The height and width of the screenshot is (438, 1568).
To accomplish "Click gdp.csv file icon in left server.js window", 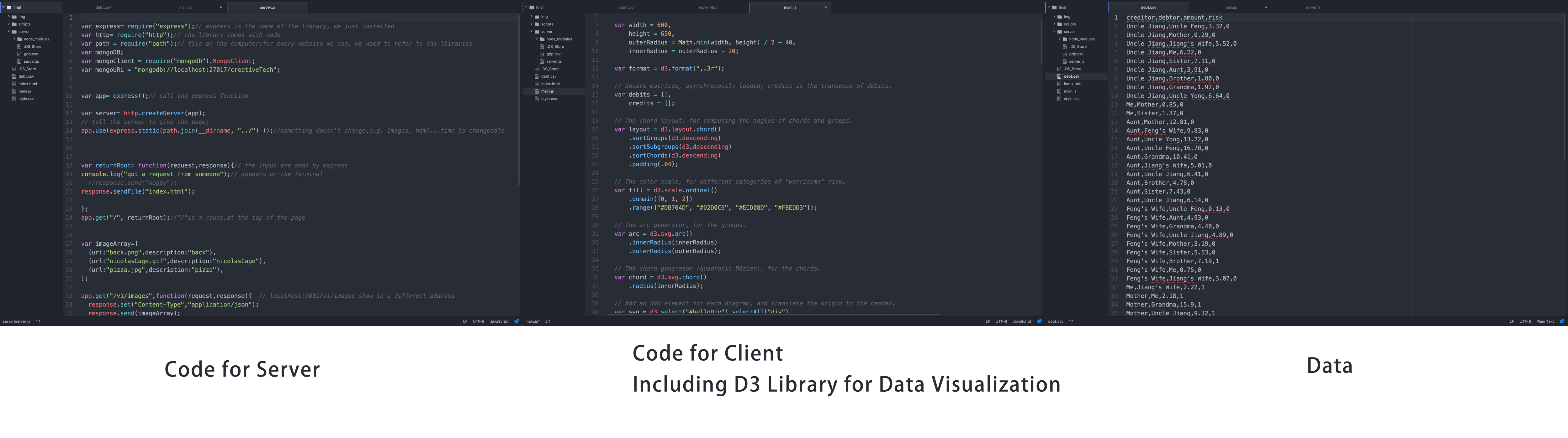I will pyautogui.click(x=20, y=54).
